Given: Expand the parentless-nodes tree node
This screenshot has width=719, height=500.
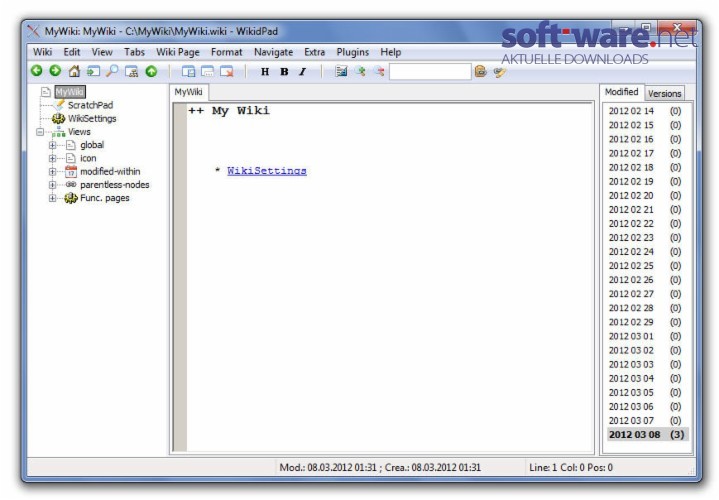Looking at the screenshot, I should [x=52, y=185].
